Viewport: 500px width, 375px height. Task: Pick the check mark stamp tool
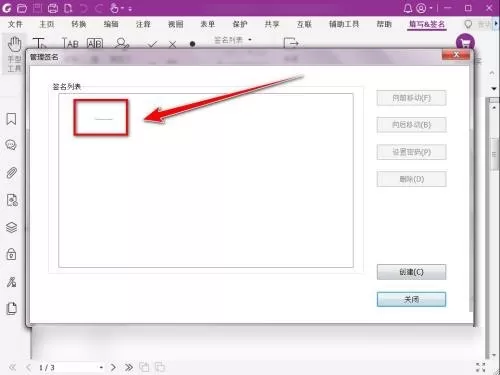[152, 44]
